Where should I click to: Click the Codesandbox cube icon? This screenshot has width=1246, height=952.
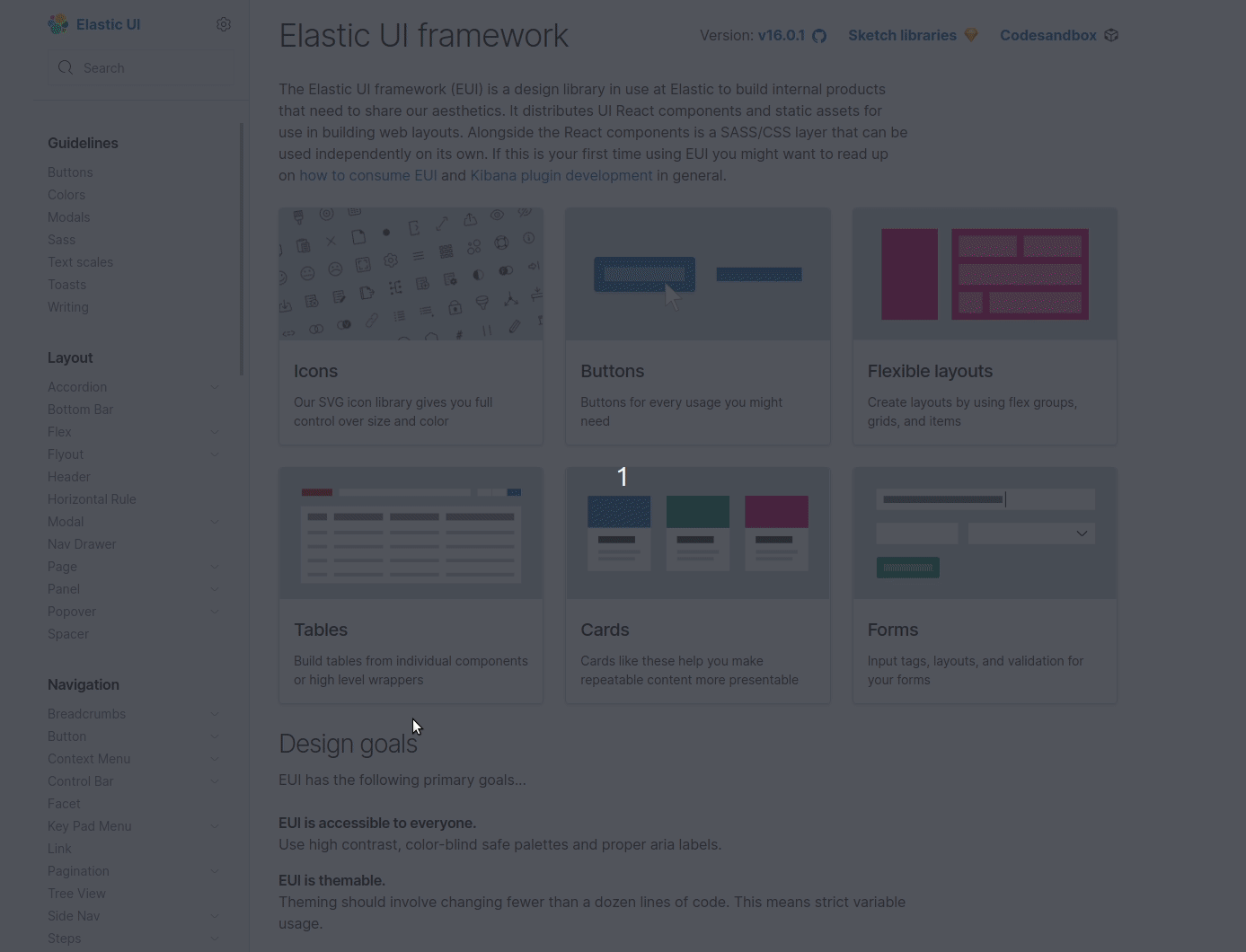coord(1111,35)
